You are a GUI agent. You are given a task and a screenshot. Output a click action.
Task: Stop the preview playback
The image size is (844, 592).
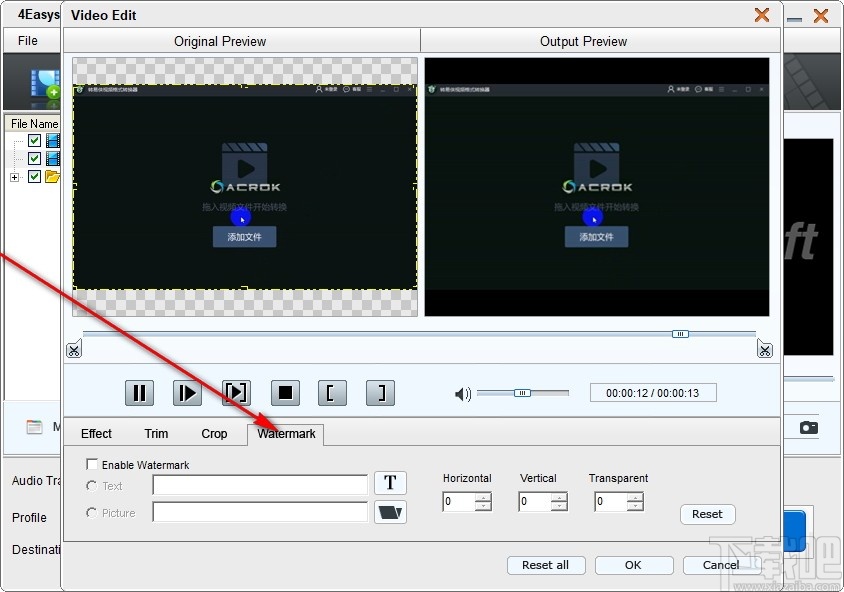(284, 392)
